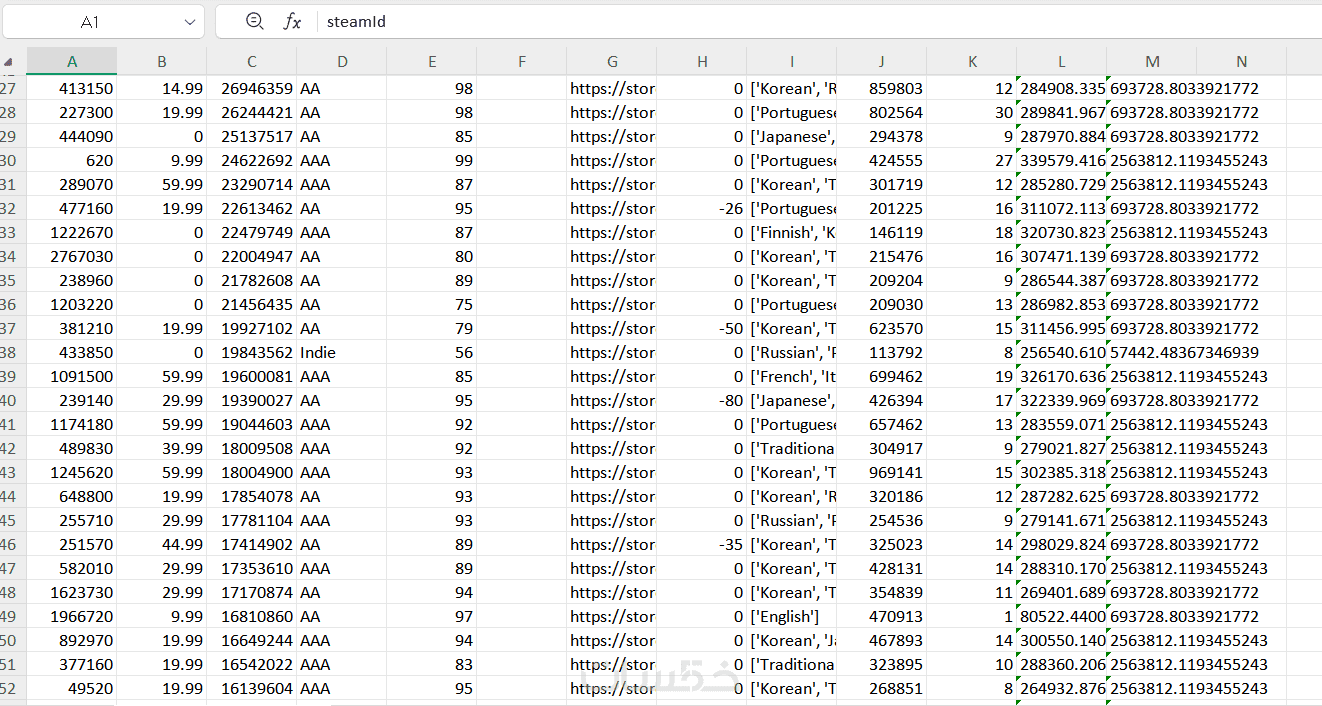Select the row 38 header

(x=10, y=353)
